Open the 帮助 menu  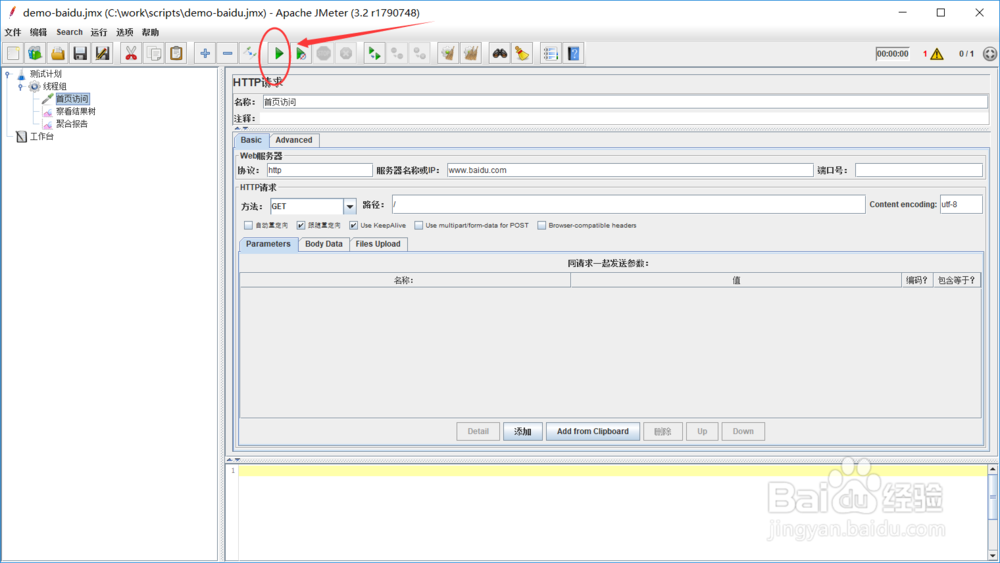(x=151, y=32)
